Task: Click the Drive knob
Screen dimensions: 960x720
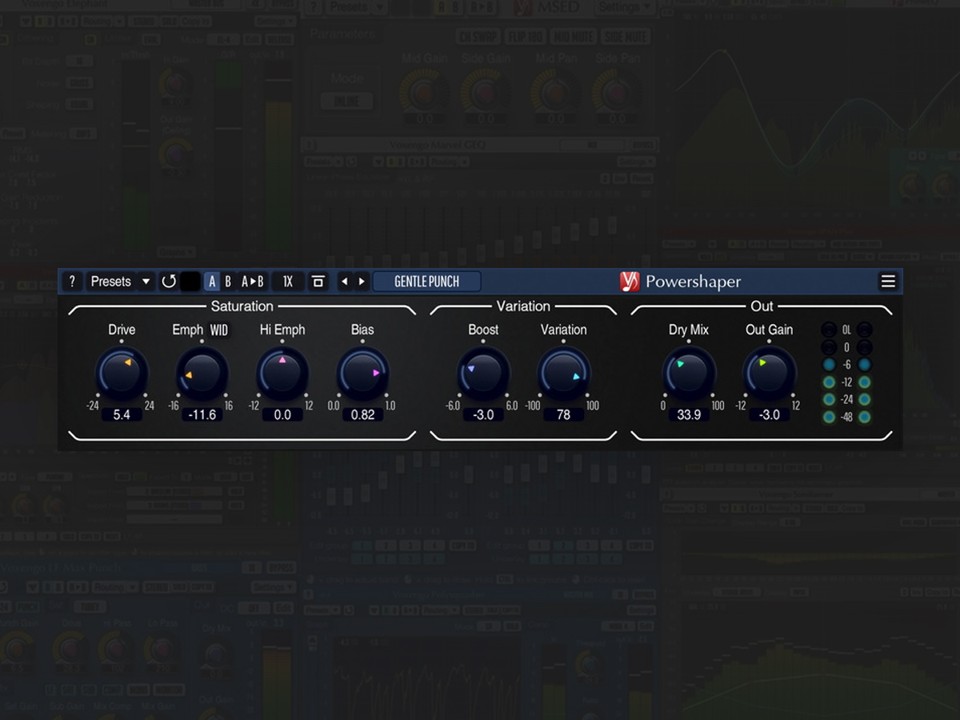Action: (x=121, y=373)
